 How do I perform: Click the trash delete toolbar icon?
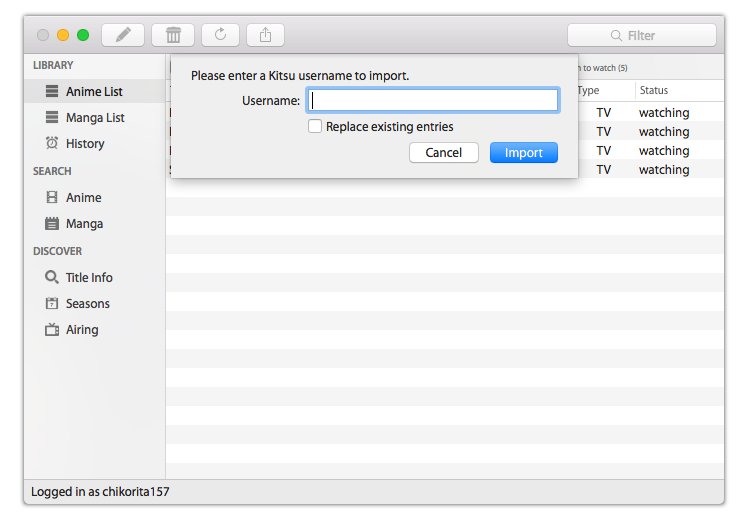(x=173, y=35)
